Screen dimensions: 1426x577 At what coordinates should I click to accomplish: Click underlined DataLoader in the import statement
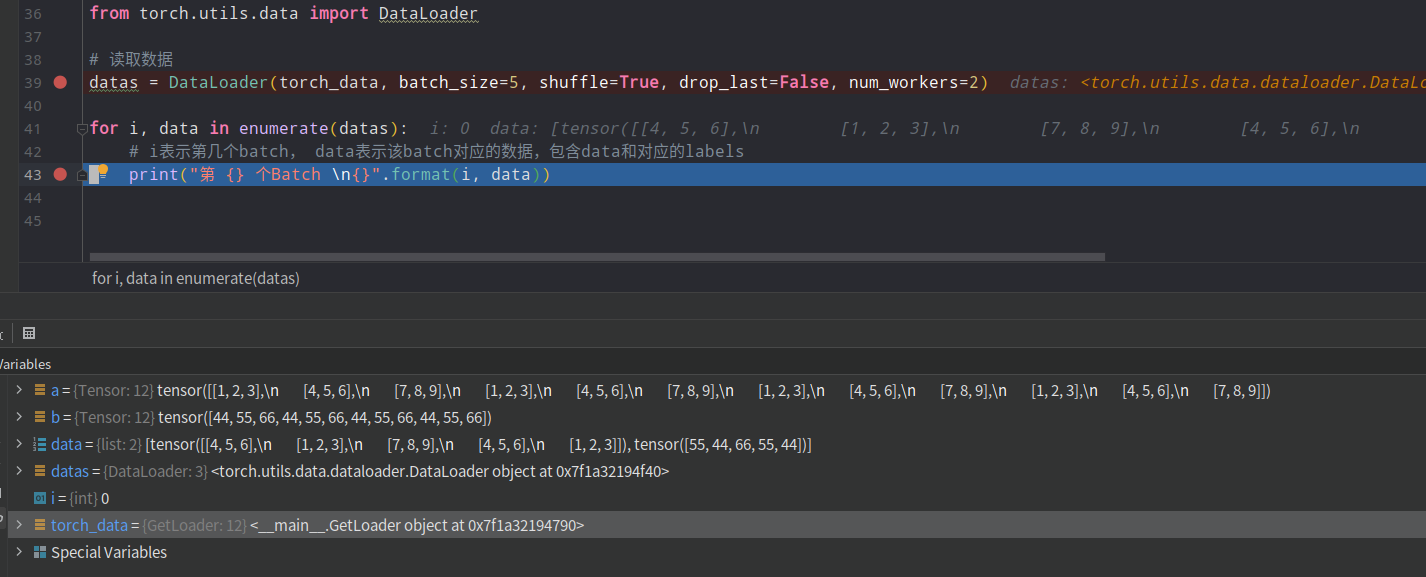coord(428,13)
